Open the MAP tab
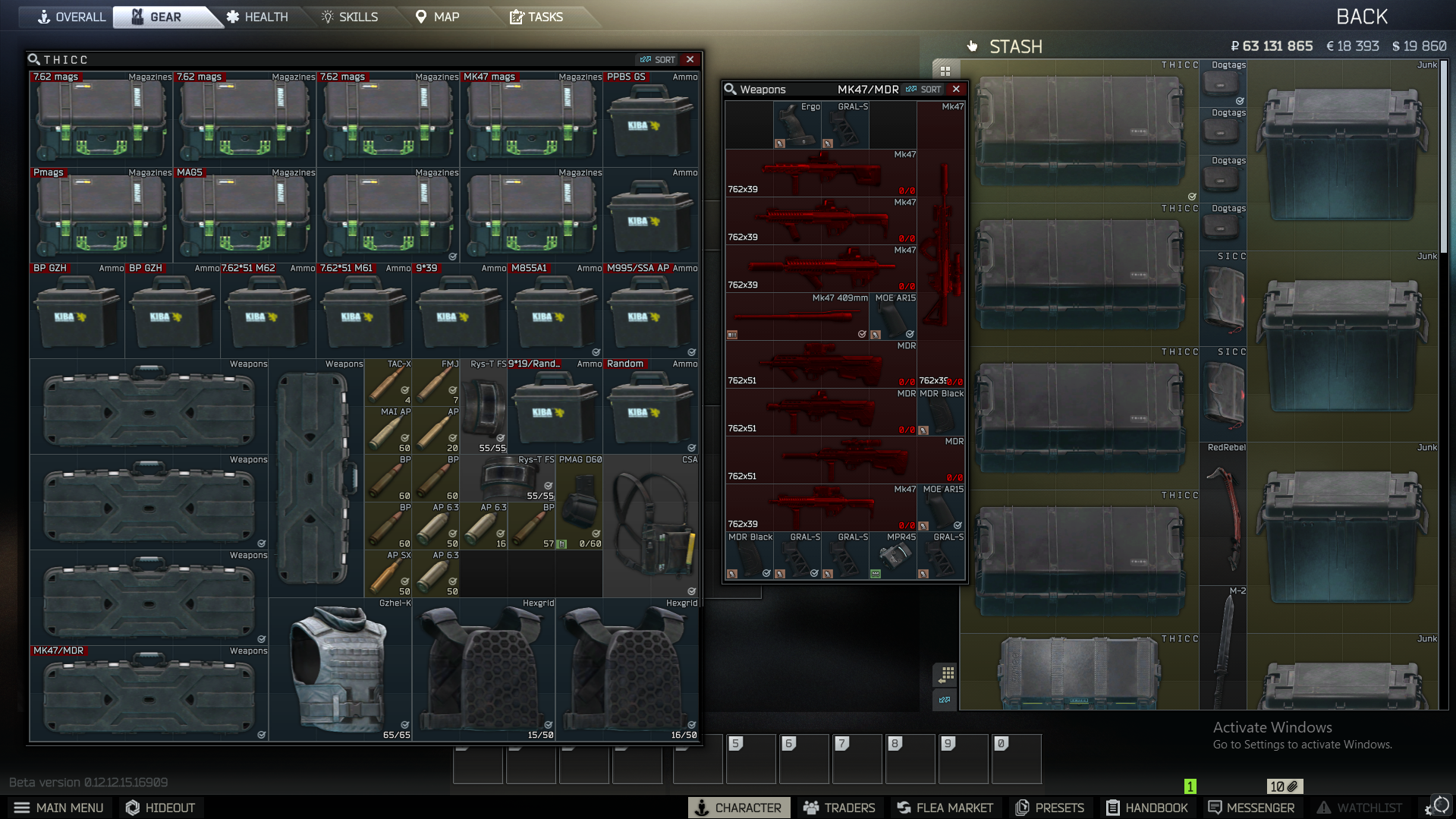Screen dimensions: 1456x819 pos(438,17)
